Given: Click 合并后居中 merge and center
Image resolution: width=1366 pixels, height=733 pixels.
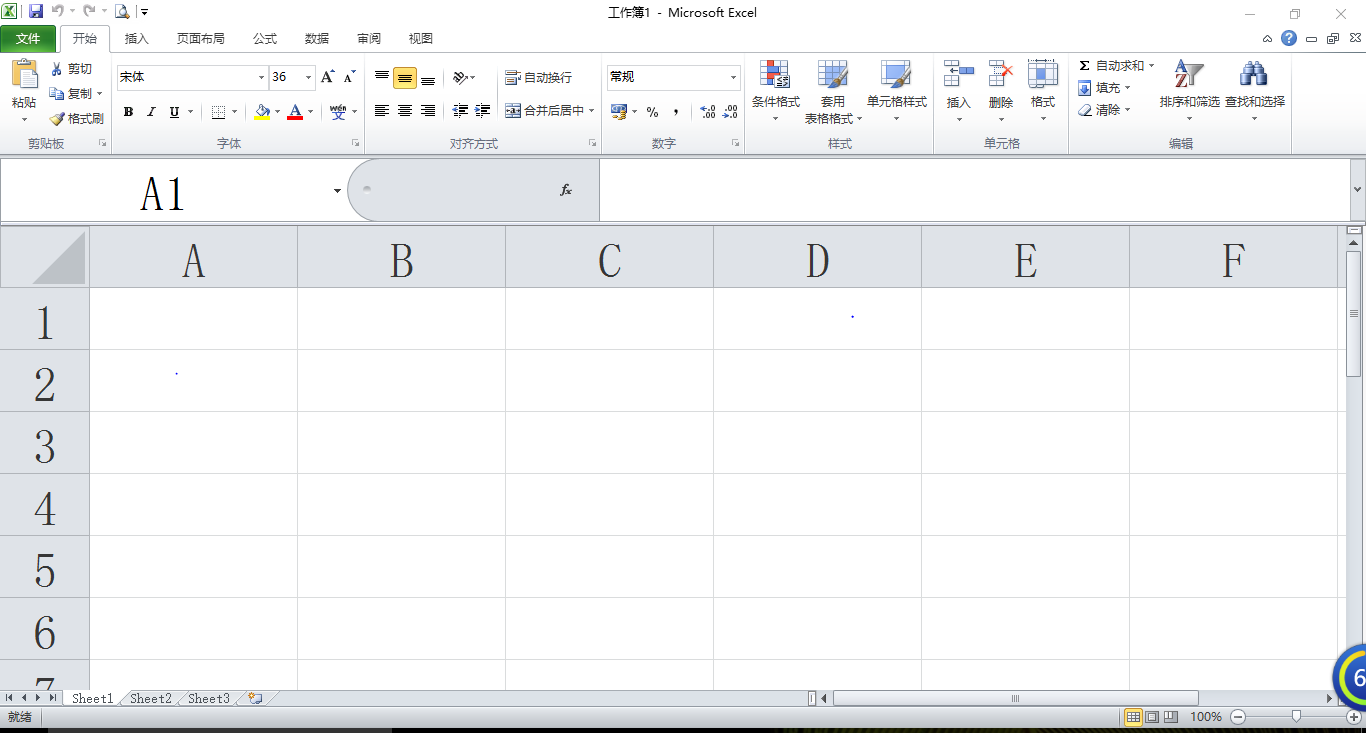Looking at the screenshot, I should [545, 111].
